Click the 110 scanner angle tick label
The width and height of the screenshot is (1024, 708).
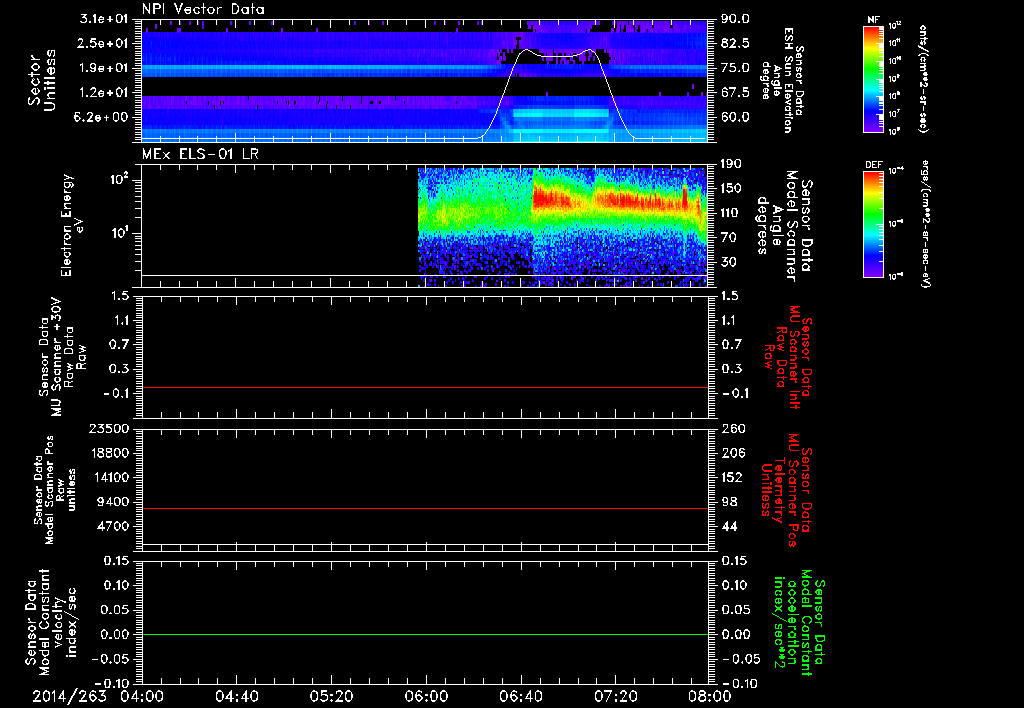coord(732,213)
